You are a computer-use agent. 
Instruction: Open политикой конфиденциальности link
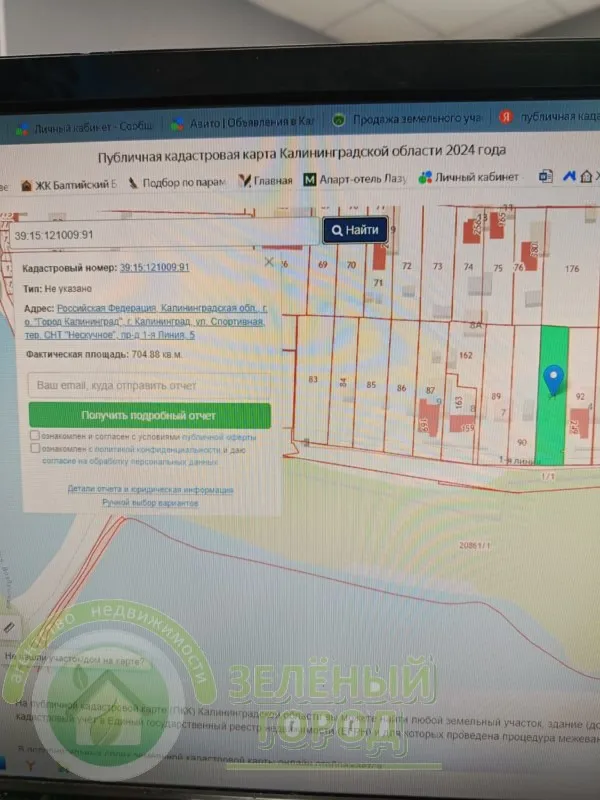158,450
